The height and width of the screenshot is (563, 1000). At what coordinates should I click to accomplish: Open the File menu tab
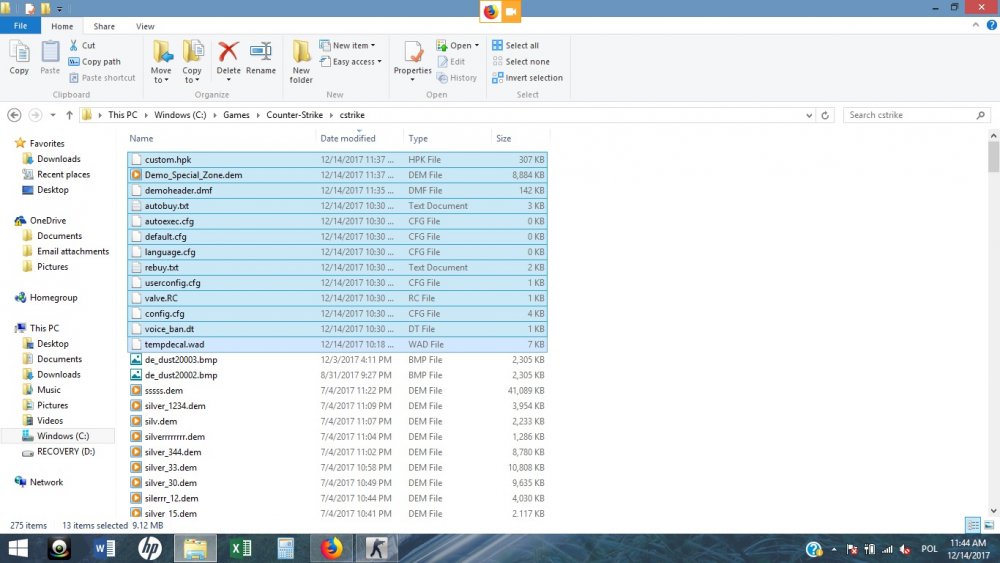pyautogui.click(x=21, y=26)
